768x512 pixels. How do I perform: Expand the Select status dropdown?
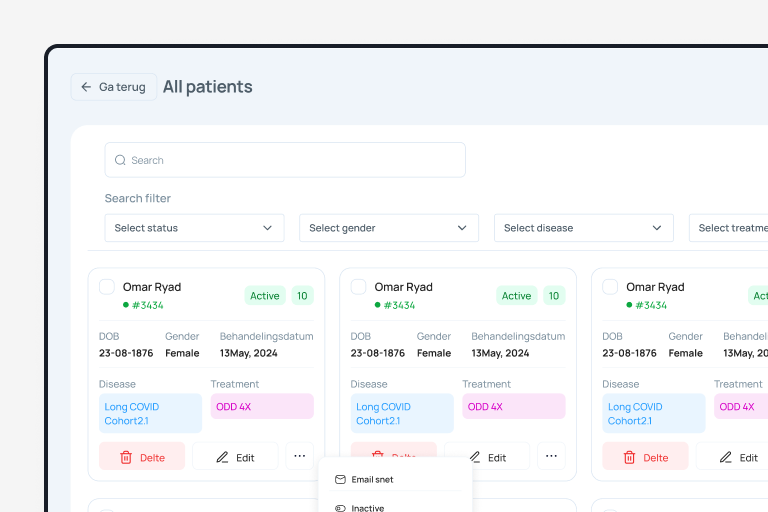point(194,228)
